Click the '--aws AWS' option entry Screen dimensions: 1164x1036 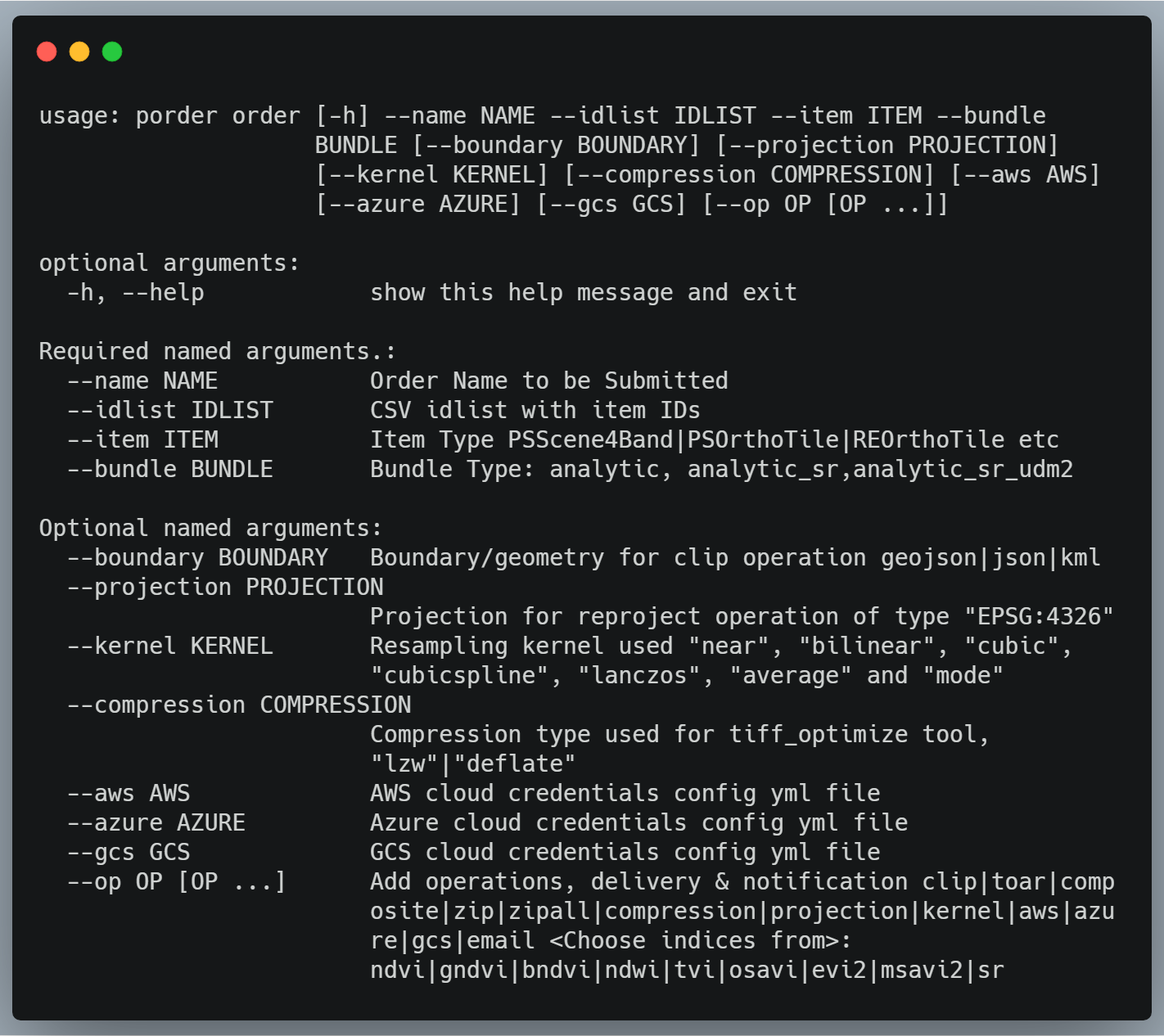(x=129, y=794)
